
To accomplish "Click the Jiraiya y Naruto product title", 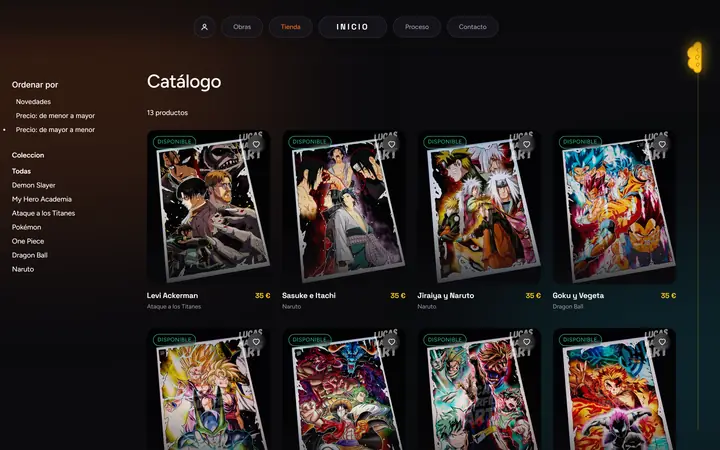I will tap(446, 296).
